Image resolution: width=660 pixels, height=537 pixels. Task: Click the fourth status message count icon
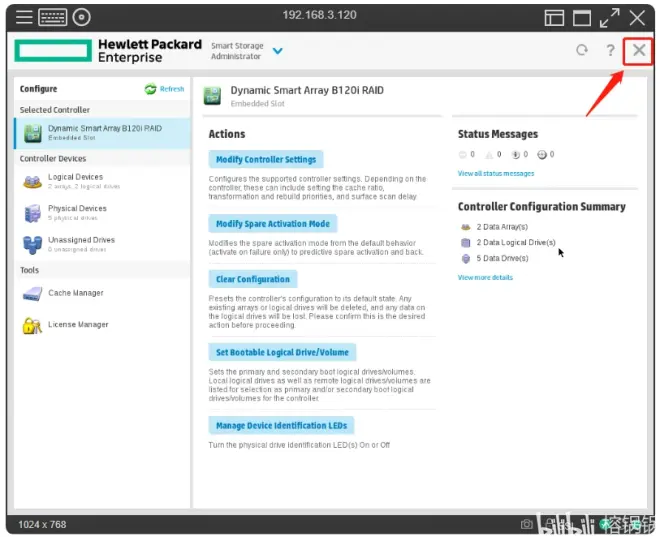[542, 155]
